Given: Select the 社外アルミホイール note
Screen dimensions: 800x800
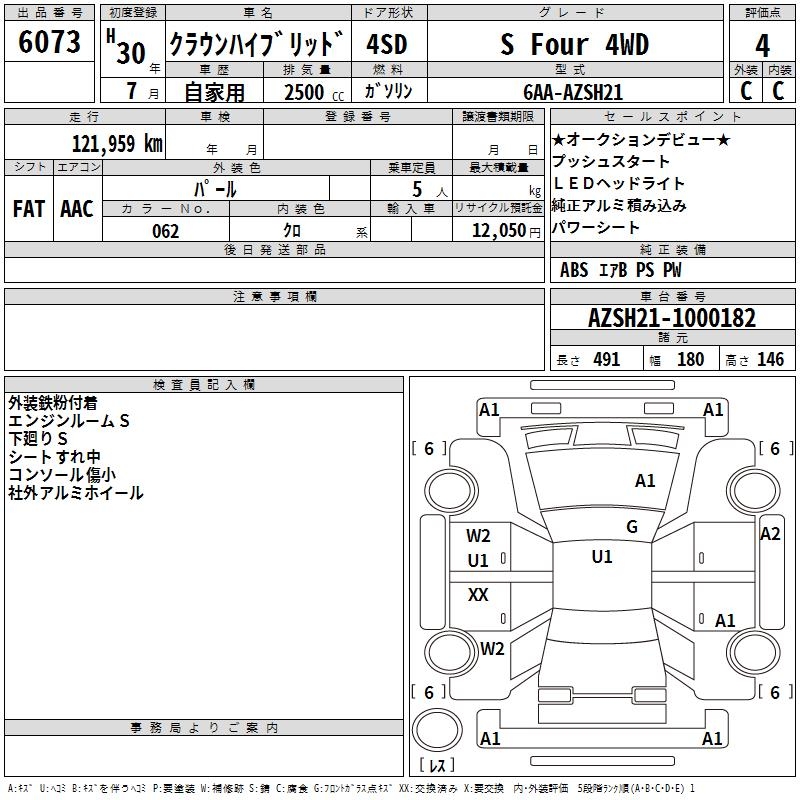Looking at the screenshot, I should coord(75,493).
